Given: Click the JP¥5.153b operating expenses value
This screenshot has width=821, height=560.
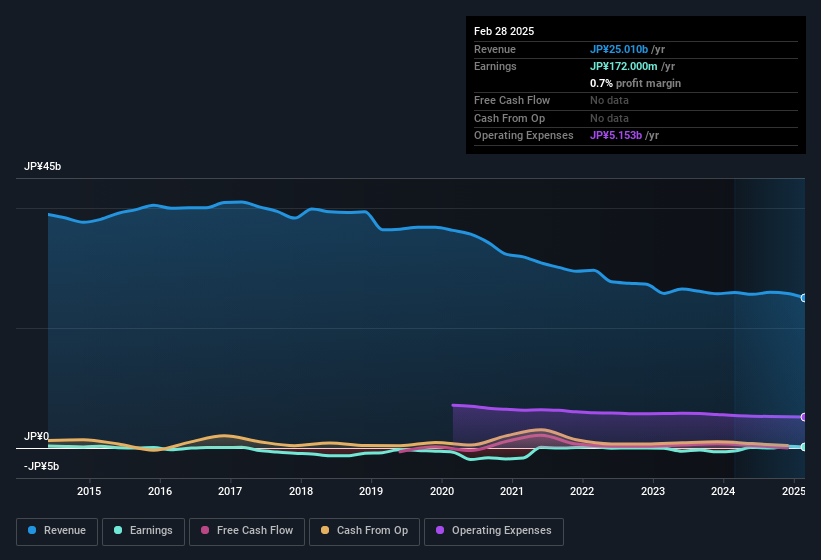Looking at the screenshot, I should (616, 135).
